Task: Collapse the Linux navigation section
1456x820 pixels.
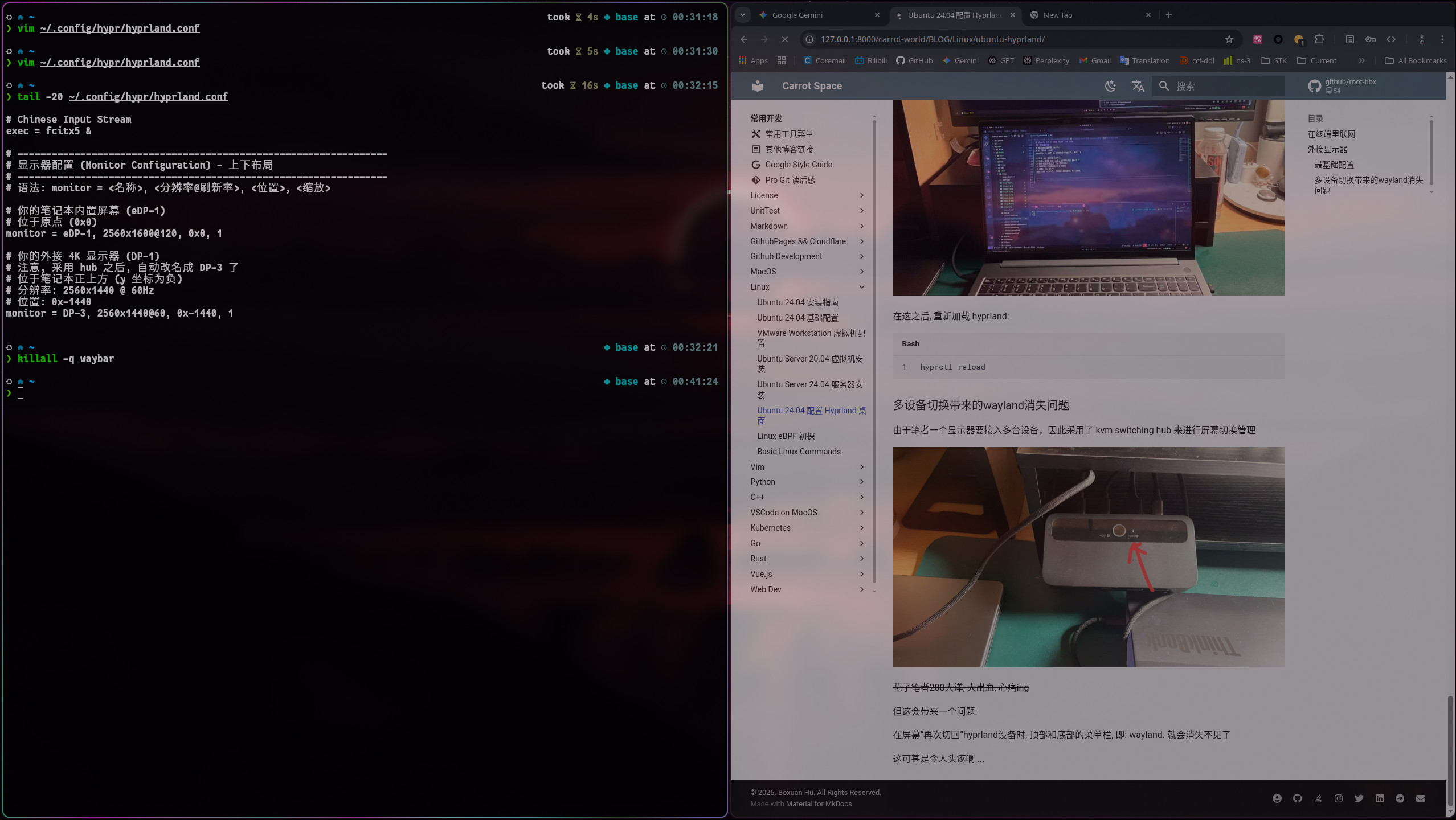Action: point(861,287)
